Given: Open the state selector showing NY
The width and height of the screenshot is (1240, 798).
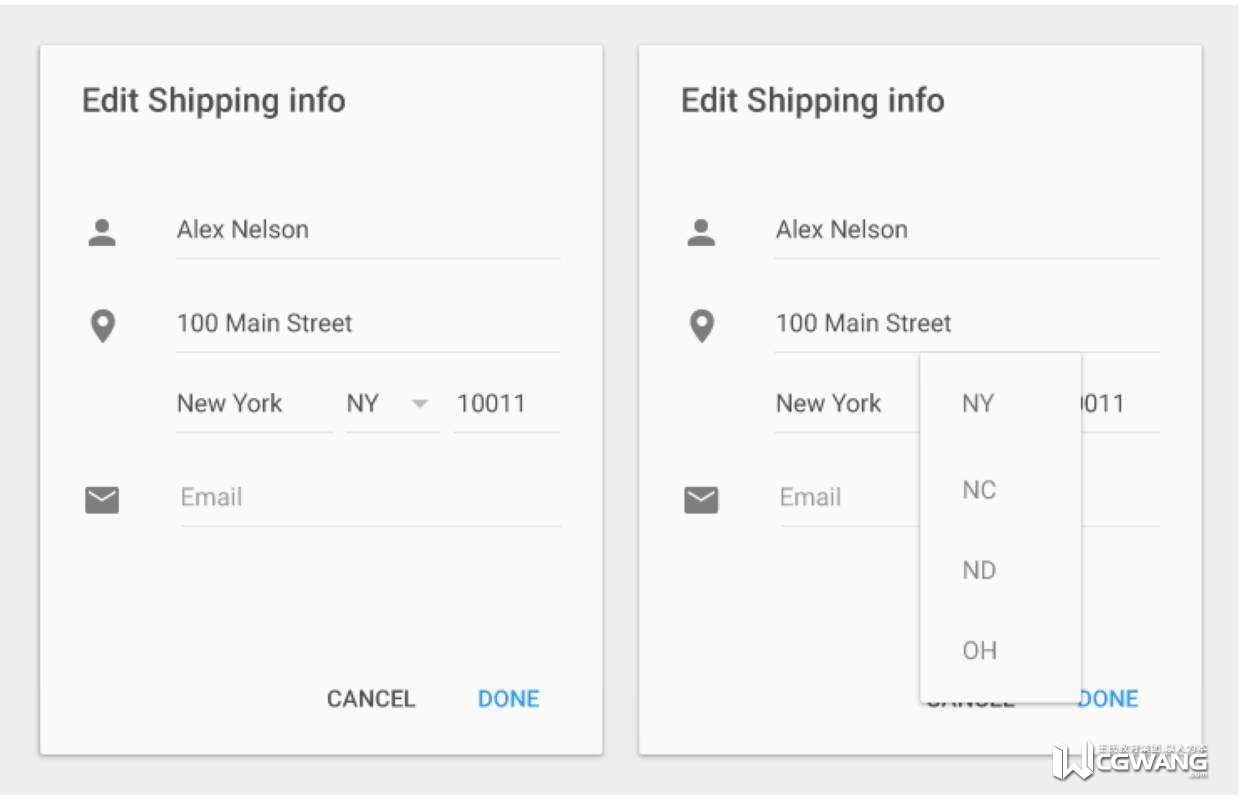Looking at the screenshot, I should (x=364, y=404).
